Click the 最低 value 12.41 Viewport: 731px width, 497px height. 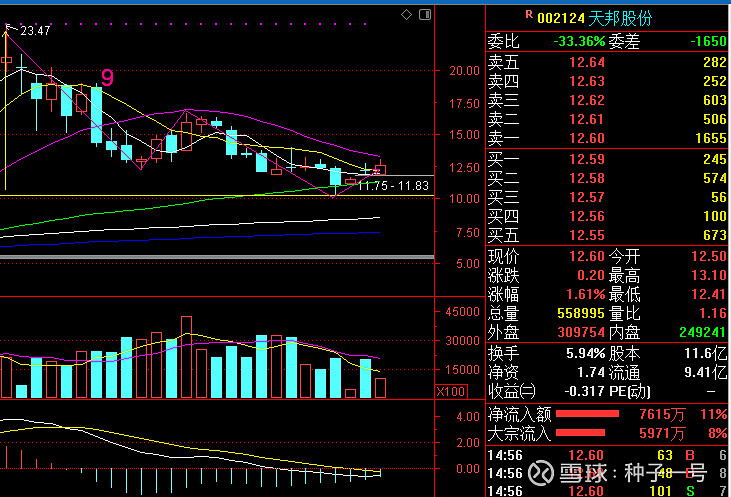click(709, 295)
